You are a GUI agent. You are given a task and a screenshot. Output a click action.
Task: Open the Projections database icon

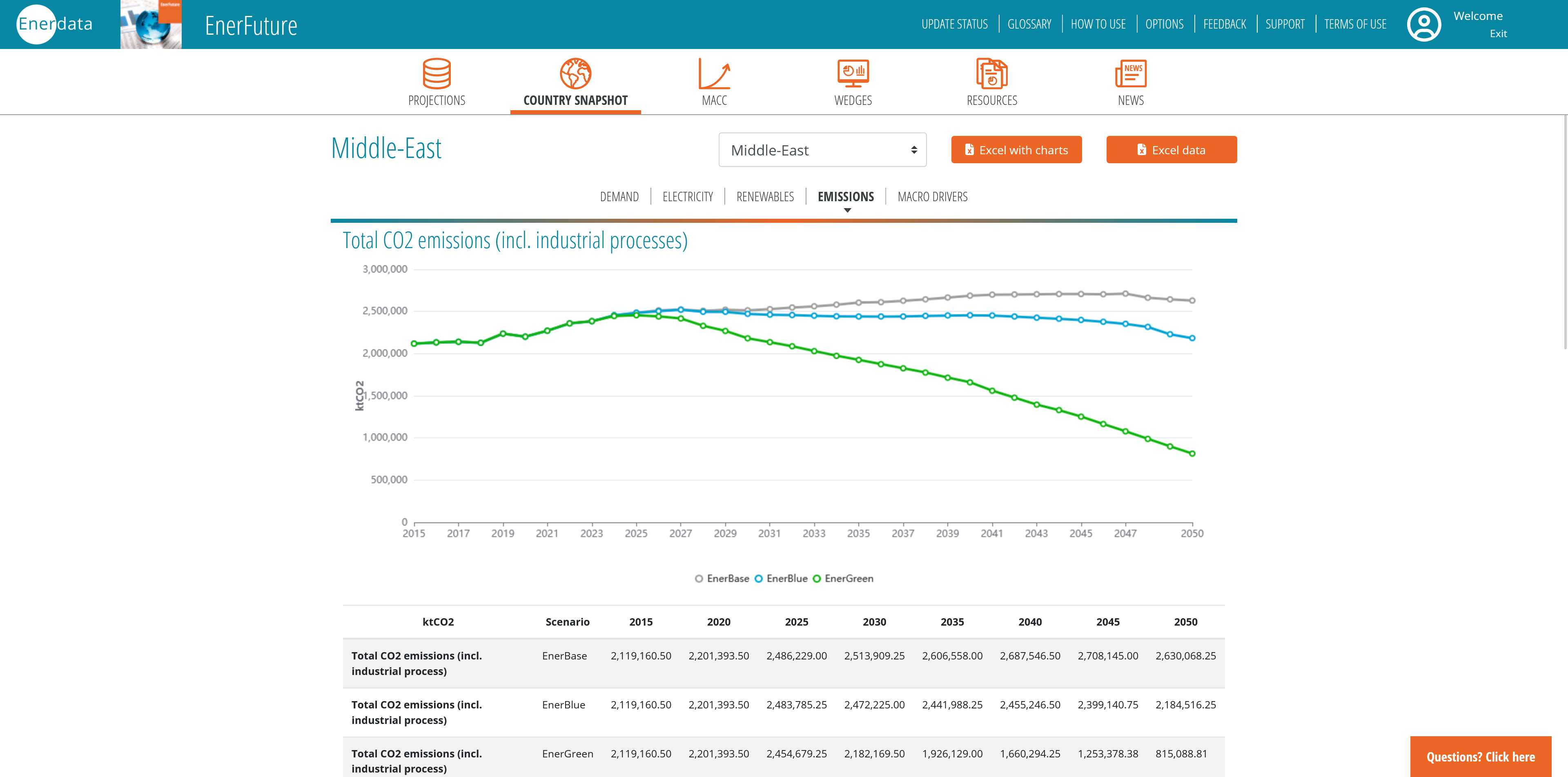pos(437,73)
